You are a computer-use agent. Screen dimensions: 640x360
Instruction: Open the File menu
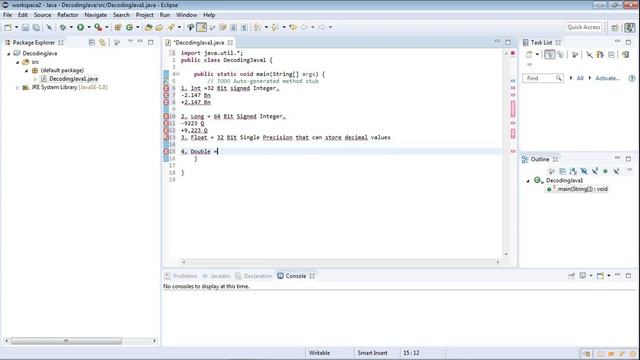pyautogui.click(x=7, y=15)
